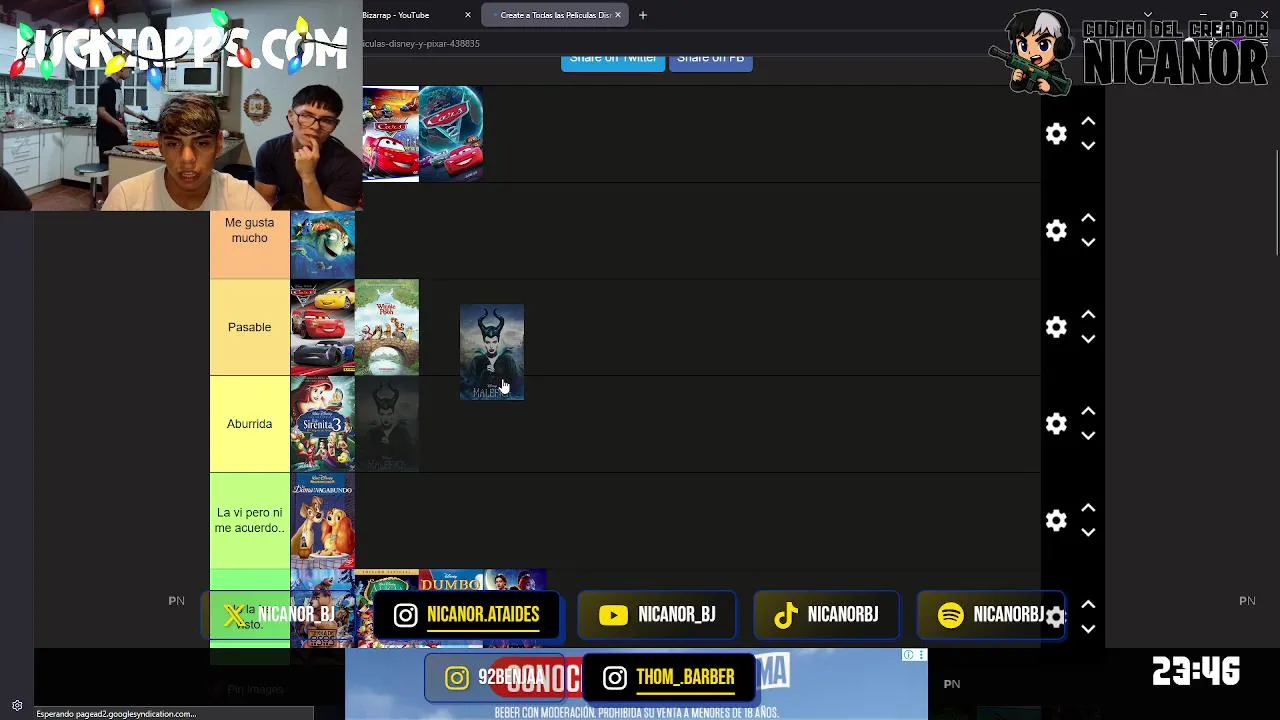Select the Cars movie poster thumbnail

[391, 134]
